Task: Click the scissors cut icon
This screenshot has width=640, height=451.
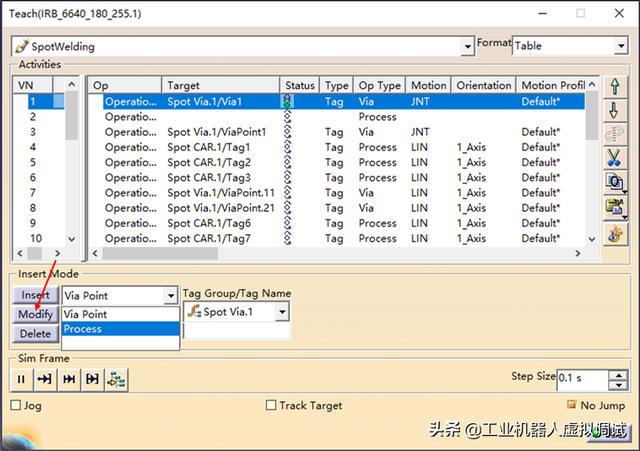Action: coord(614,158)
